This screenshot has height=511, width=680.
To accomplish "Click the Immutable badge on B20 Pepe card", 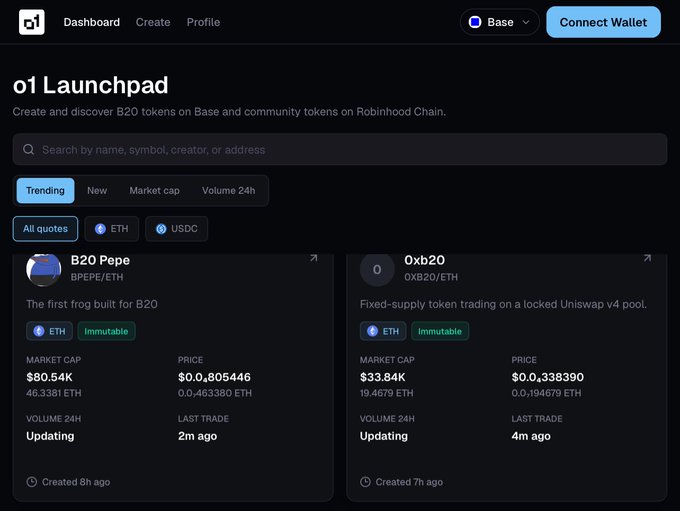I will [106, 331].
